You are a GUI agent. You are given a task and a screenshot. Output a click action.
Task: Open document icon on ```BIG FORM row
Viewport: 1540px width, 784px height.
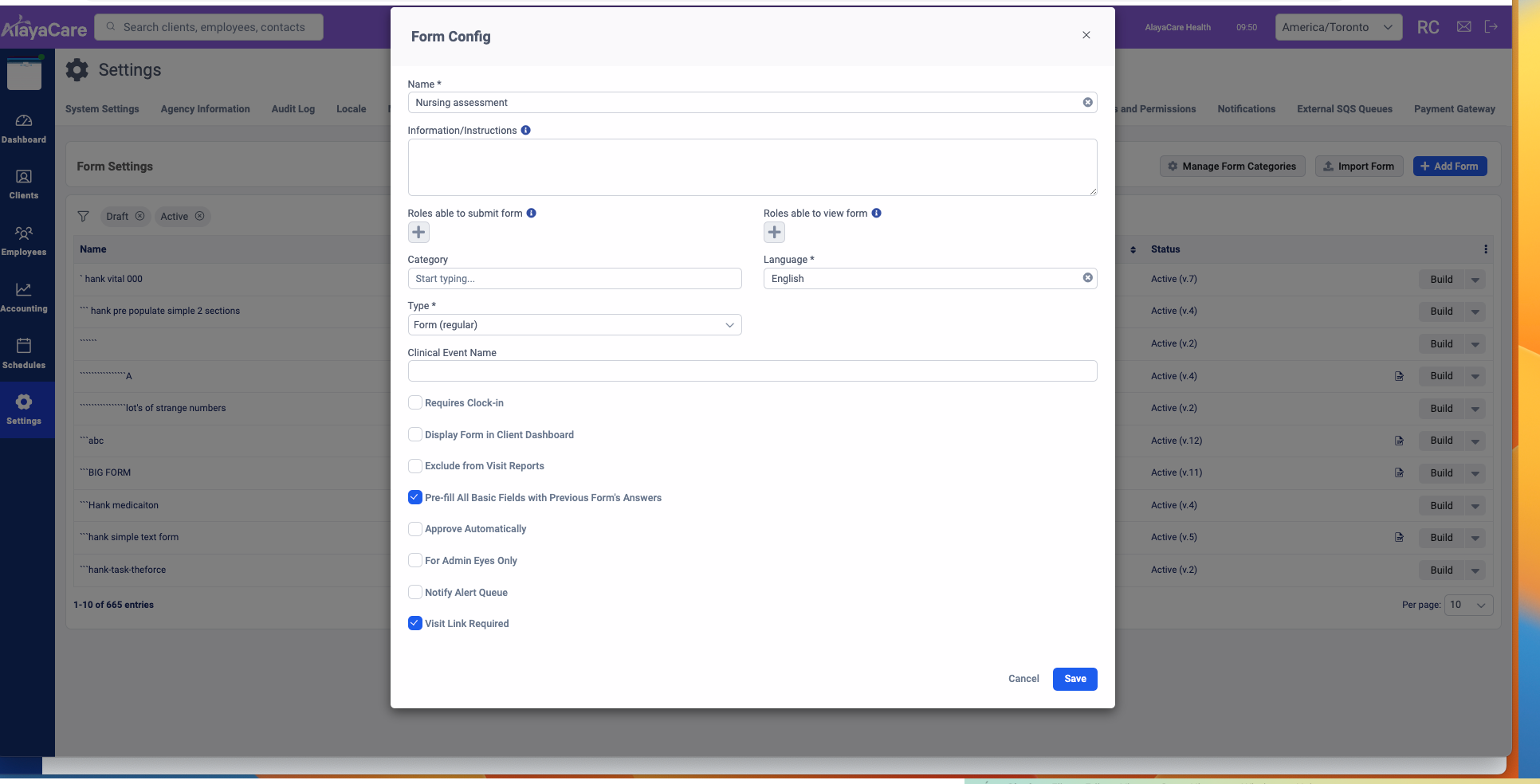(x=1399, y=472)
